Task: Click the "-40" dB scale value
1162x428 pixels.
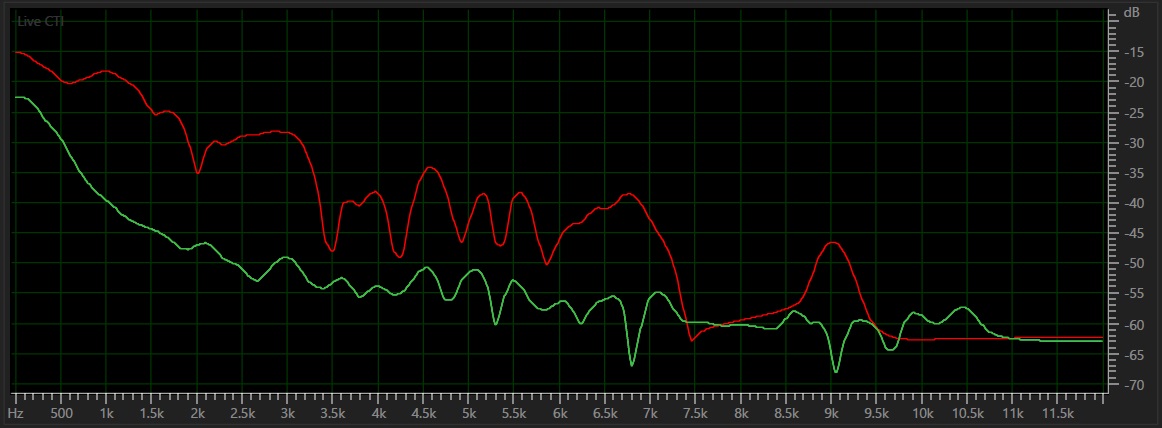Action: 1135,204
